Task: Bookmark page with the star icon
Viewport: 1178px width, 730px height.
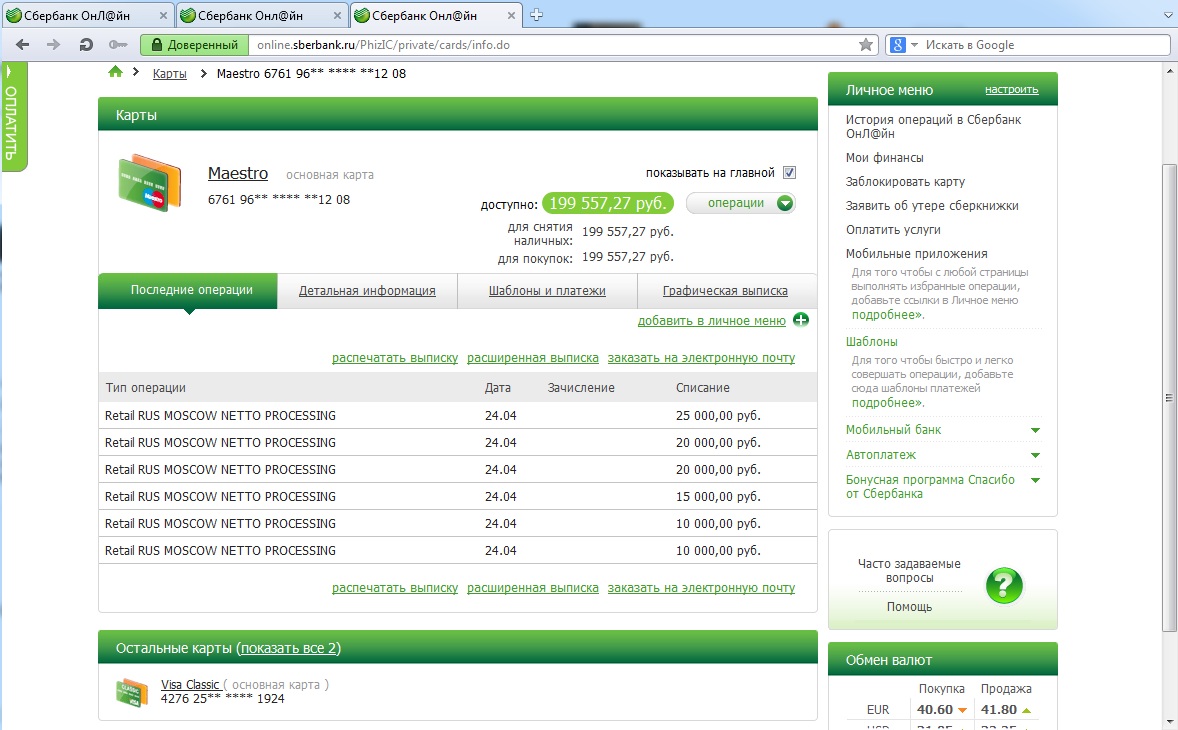Action: [866, 45]
